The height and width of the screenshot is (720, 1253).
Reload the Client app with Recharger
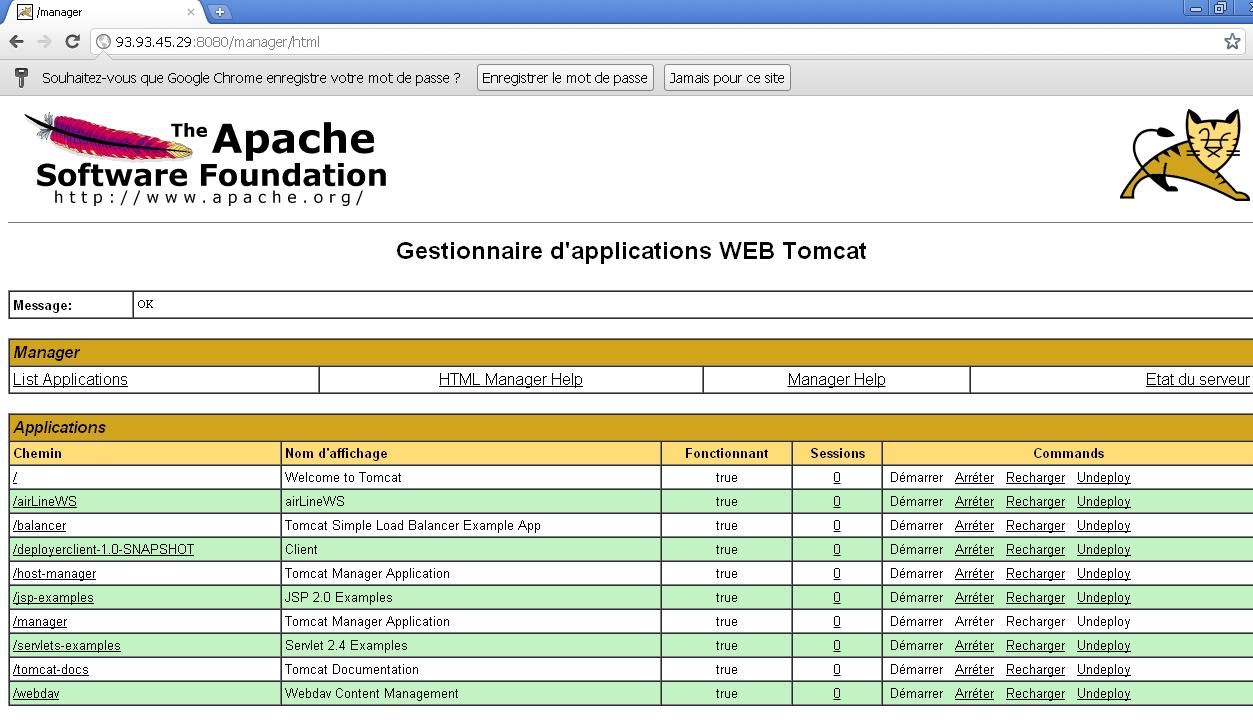coord(1035,550)
